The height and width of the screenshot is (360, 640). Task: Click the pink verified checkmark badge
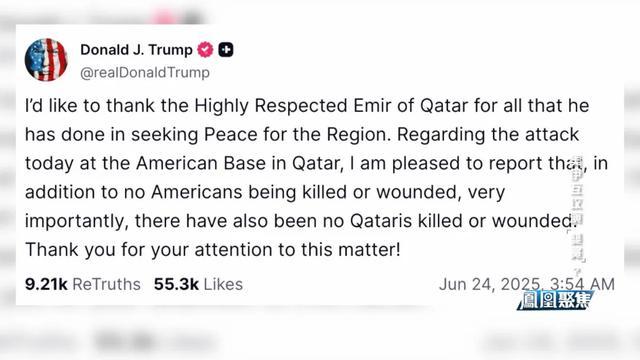[x=205, y=50]
